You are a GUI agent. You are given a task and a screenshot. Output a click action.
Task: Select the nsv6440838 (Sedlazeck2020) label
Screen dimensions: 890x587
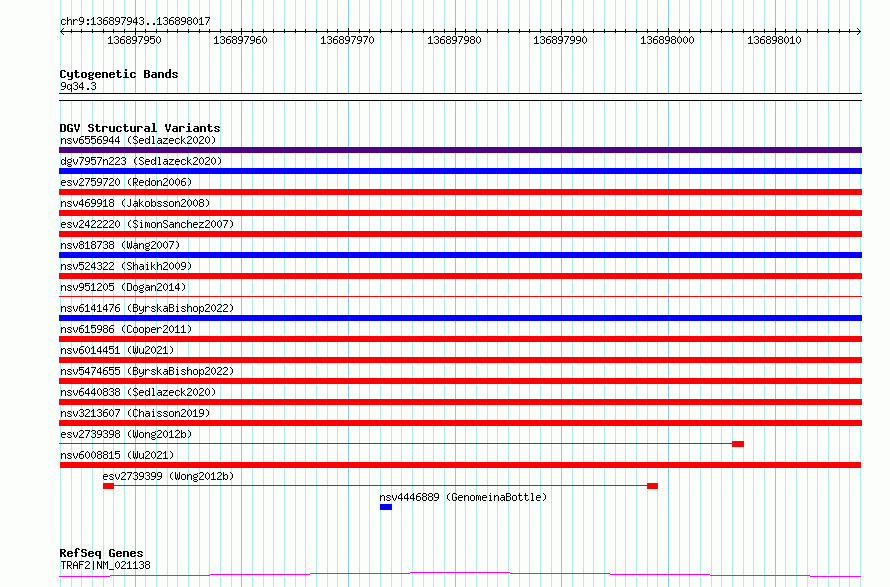(x=138, y=392)
